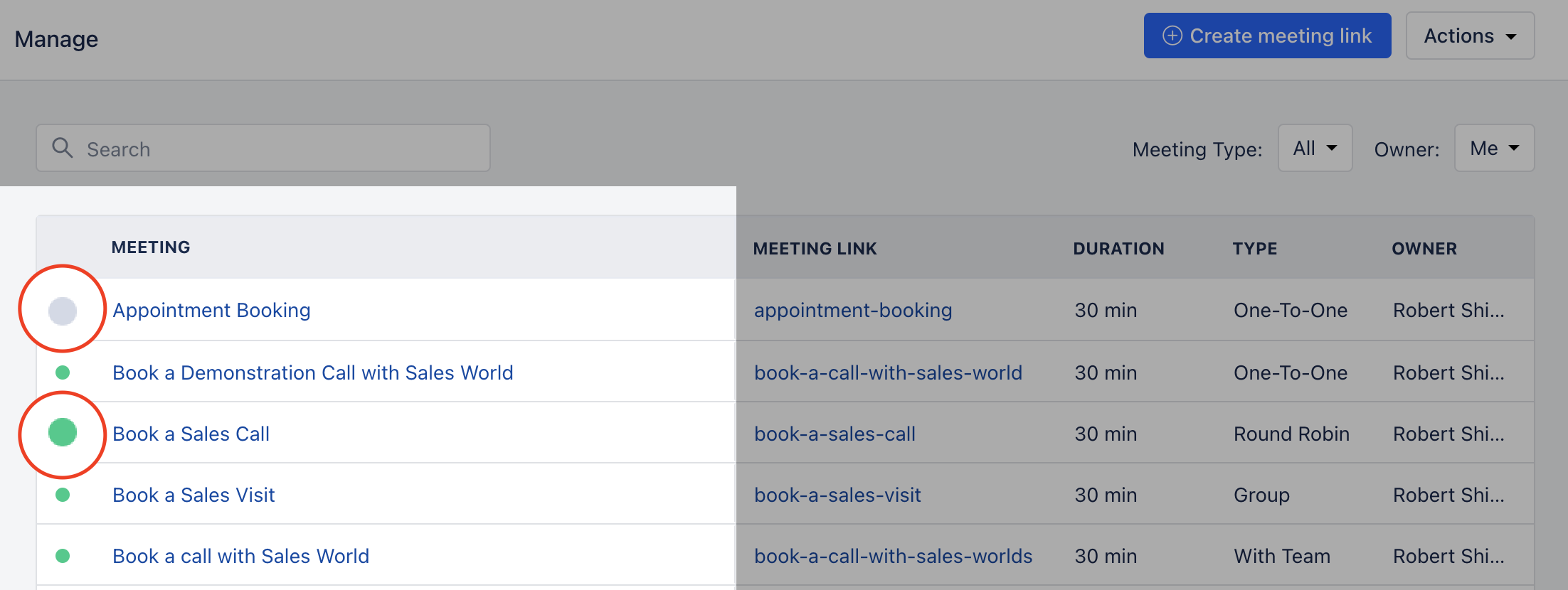Open the Owner Me dropdown
The image size is (1568, 590).
1494,148
